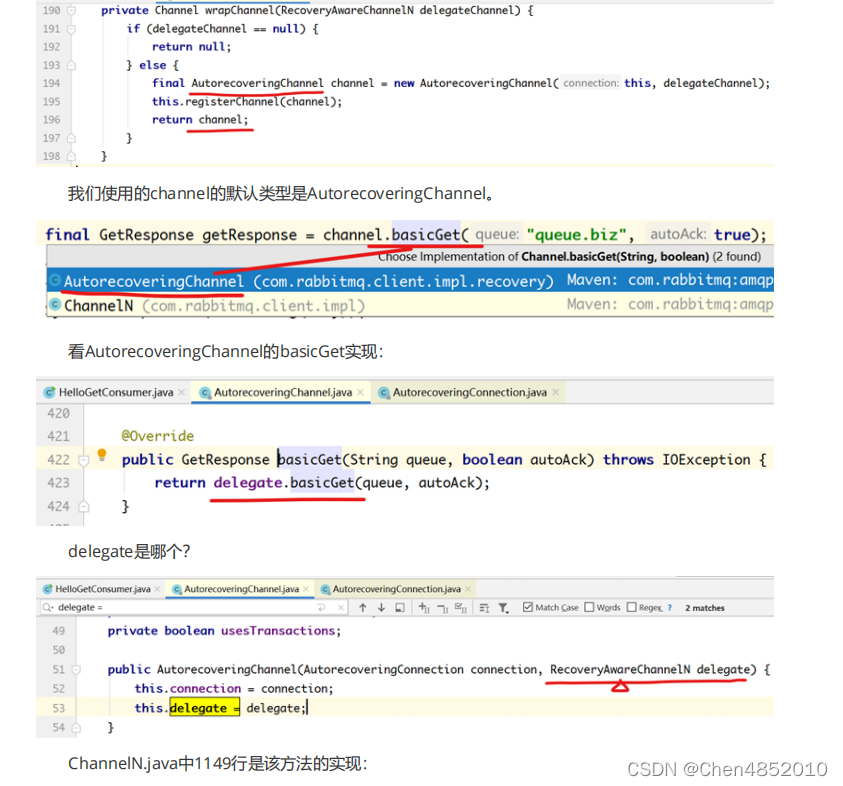Click the fold end marker at line 198
The image size is (843, 786).
pyautogui.click(x=71, y=156)
